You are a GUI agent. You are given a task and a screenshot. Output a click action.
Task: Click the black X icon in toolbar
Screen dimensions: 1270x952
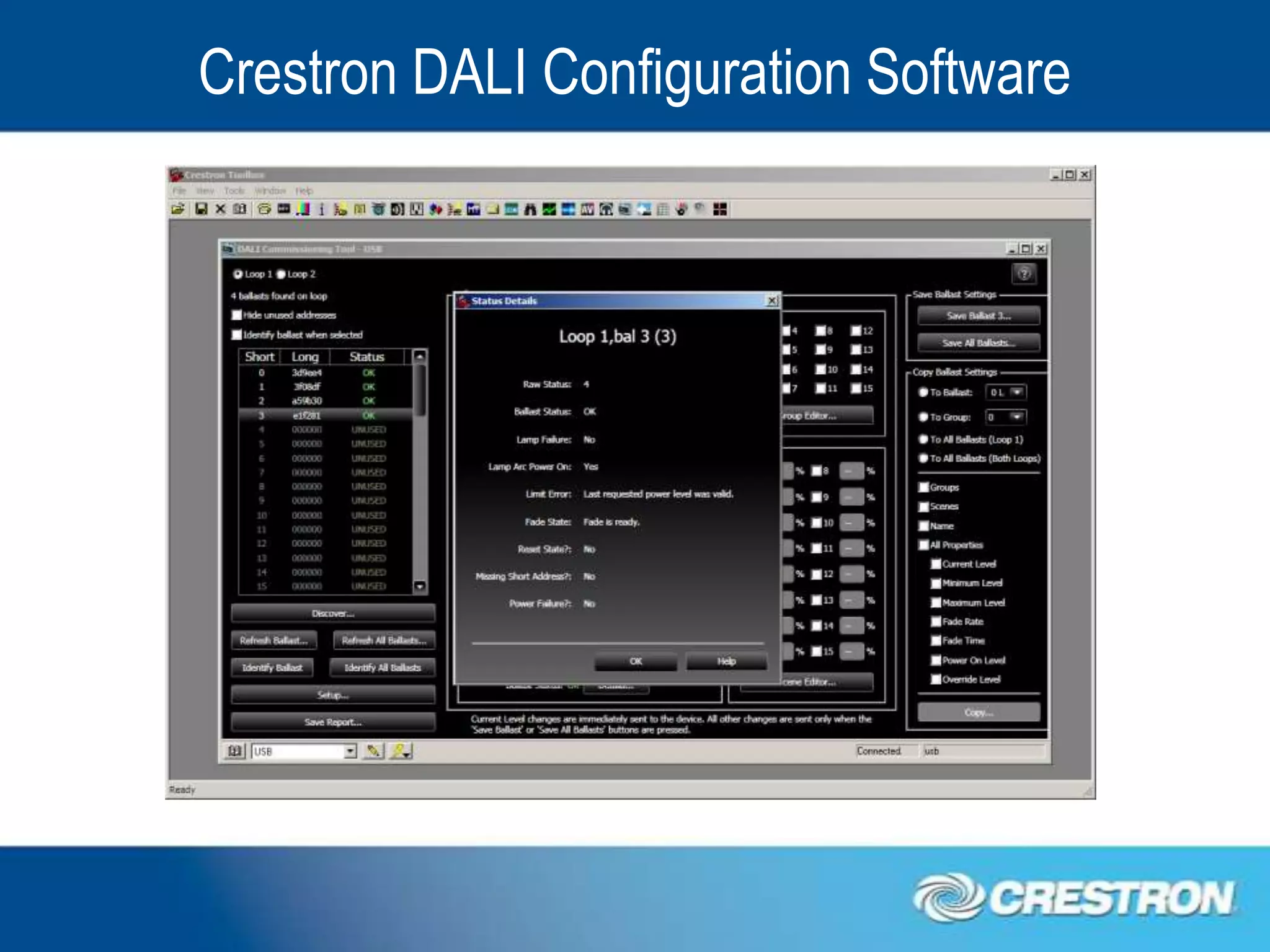220,209
